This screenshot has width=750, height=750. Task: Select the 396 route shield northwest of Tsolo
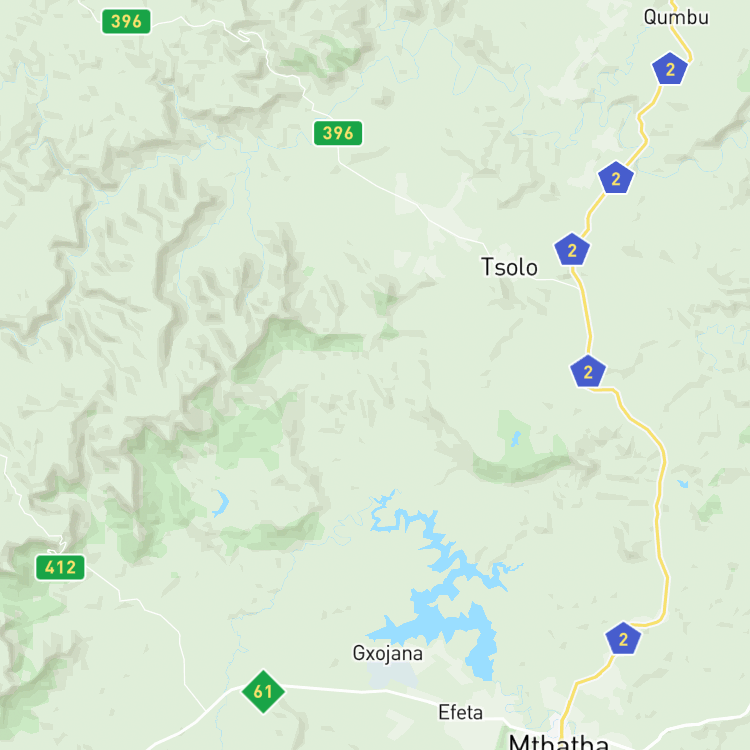coord(338,133)
